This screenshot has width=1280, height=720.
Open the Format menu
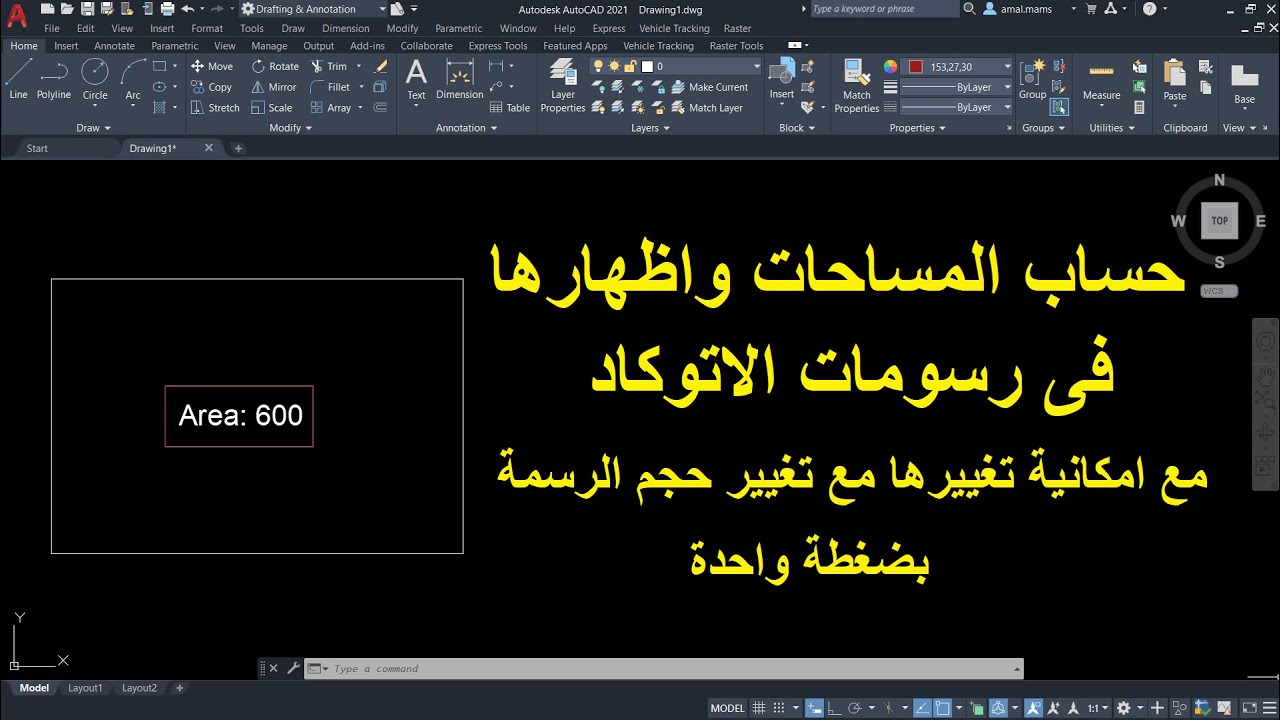(x=207, y=29)
